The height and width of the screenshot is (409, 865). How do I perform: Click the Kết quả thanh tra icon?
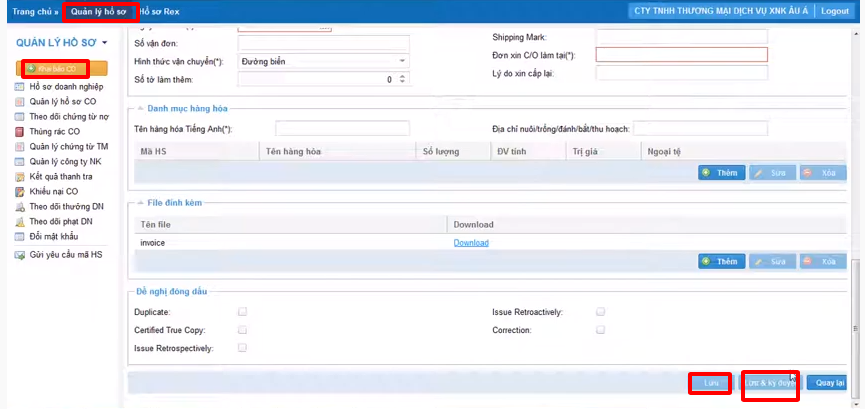tap(20, 177)
